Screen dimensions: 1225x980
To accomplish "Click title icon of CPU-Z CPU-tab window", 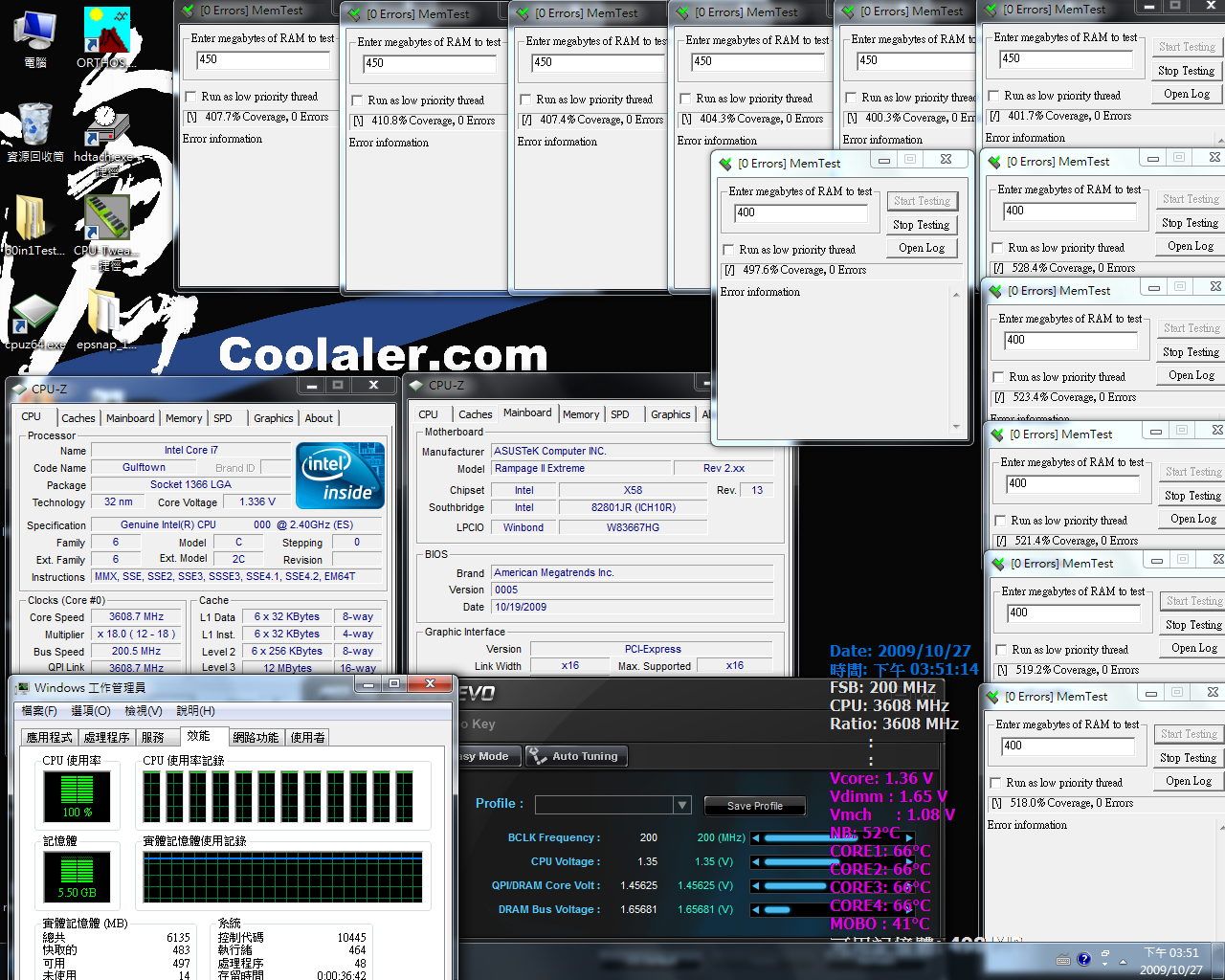I will tap(20, 390).
